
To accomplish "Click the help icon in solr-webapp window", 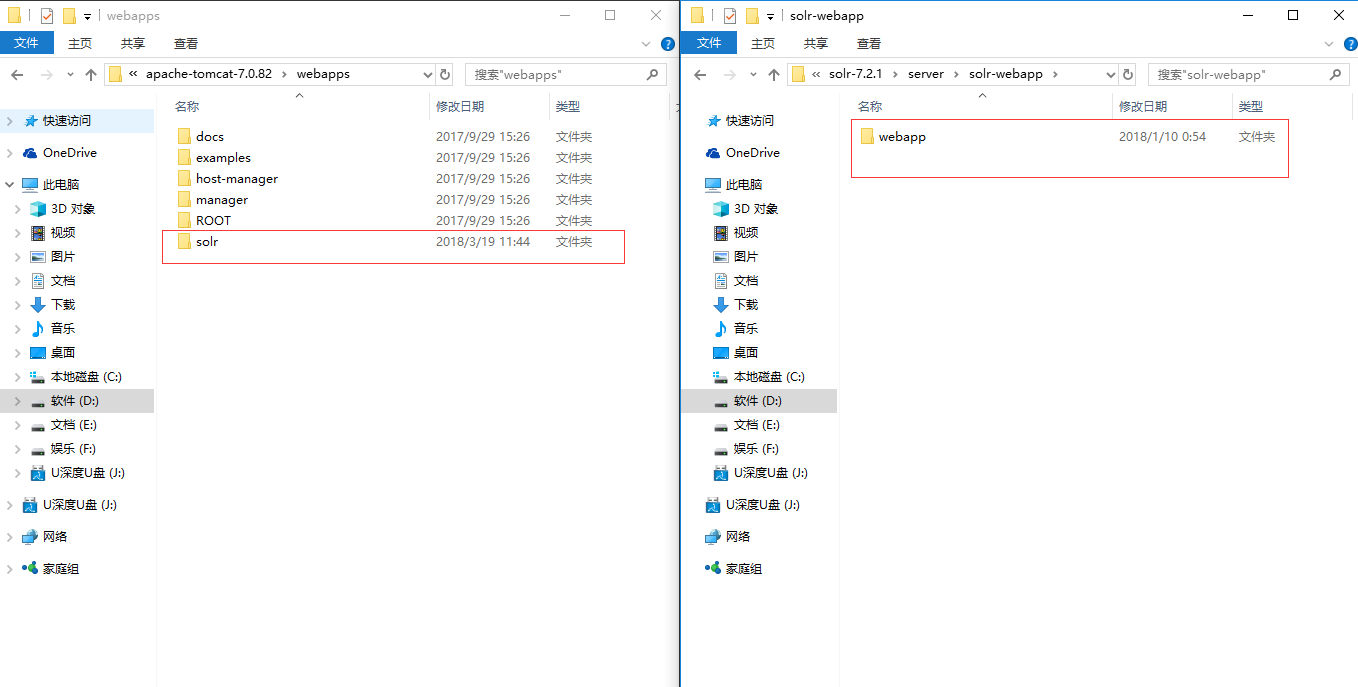I will coord(1351,44).
